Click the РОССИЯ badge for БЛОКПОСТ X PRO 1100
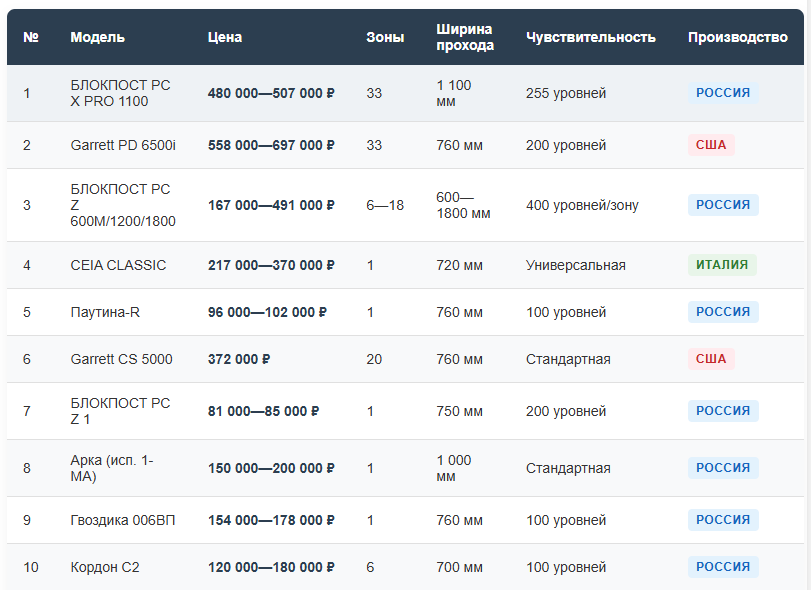811x590 pixels. point(723,93)
